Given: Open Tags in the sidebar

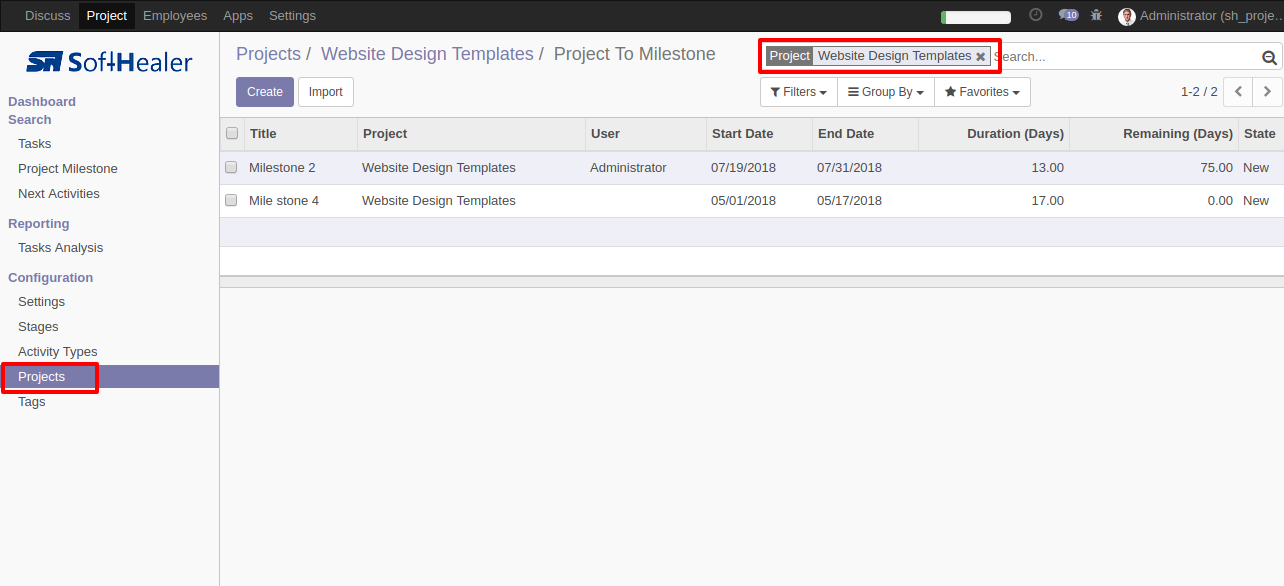Looking at the screenshot, I should click(x=32, y=402).
